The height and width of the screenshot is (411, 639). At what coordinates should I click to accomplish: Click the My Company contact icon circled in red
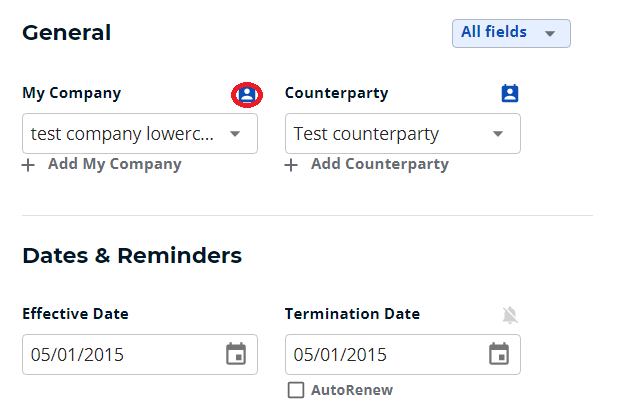pyautogui.click(x=247, y=95)
